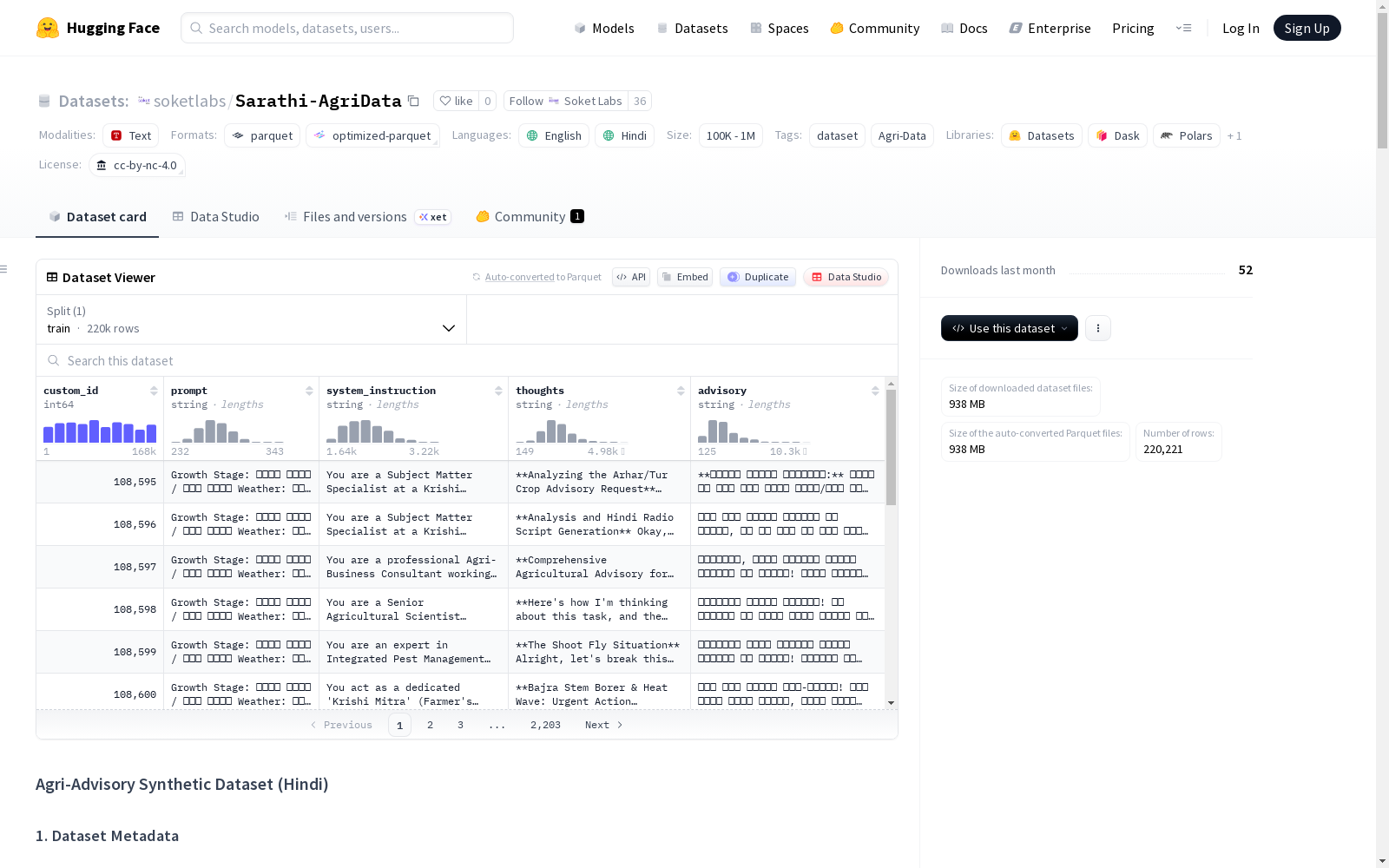Expand the +1 more libraries
Image resolution: width=1389 pixels, height=868 pixels.
tap(1234, 135)
